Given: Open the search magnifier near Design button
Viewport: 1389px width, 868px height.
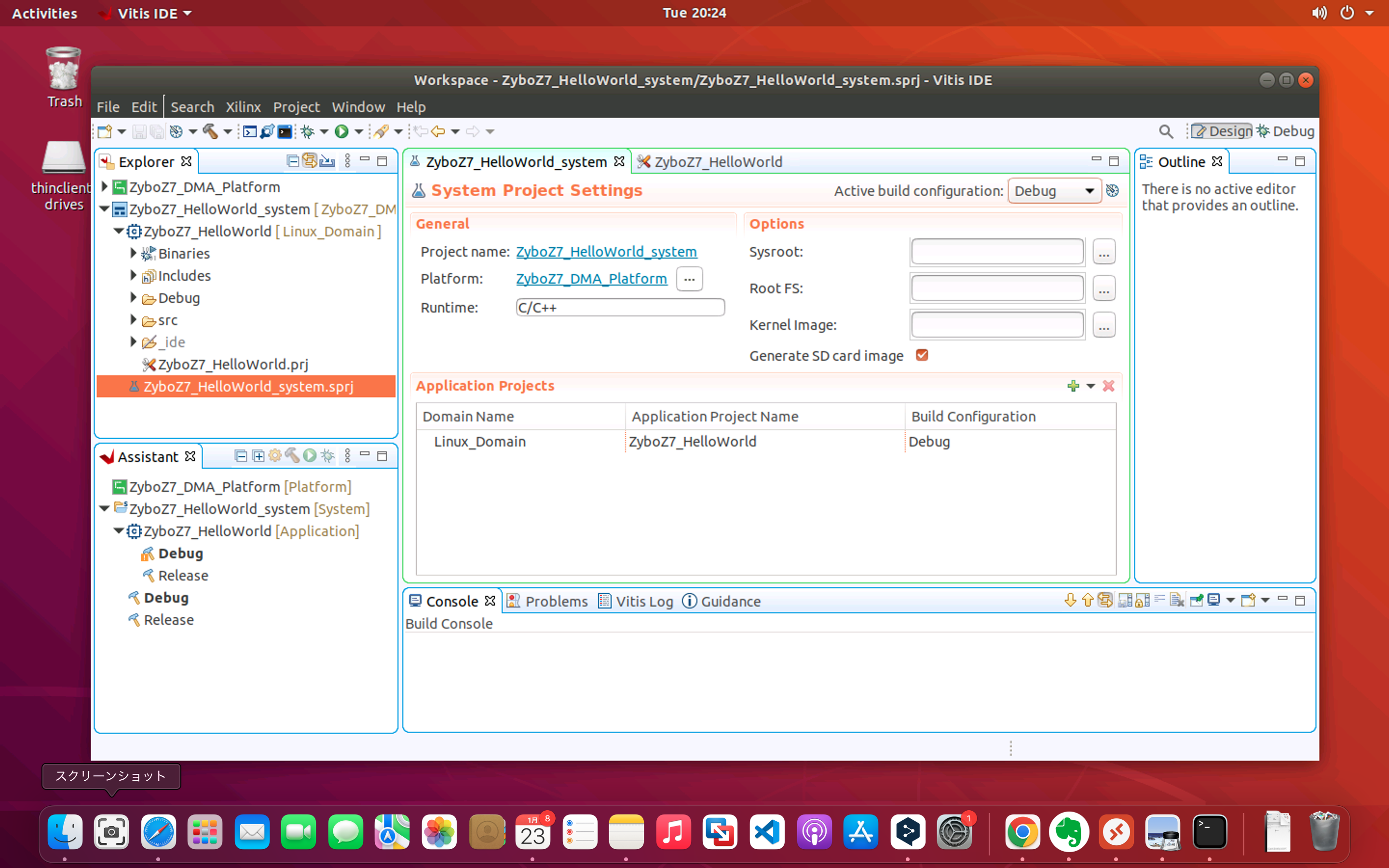Looking at the screenshot, I should (1166, 131).
